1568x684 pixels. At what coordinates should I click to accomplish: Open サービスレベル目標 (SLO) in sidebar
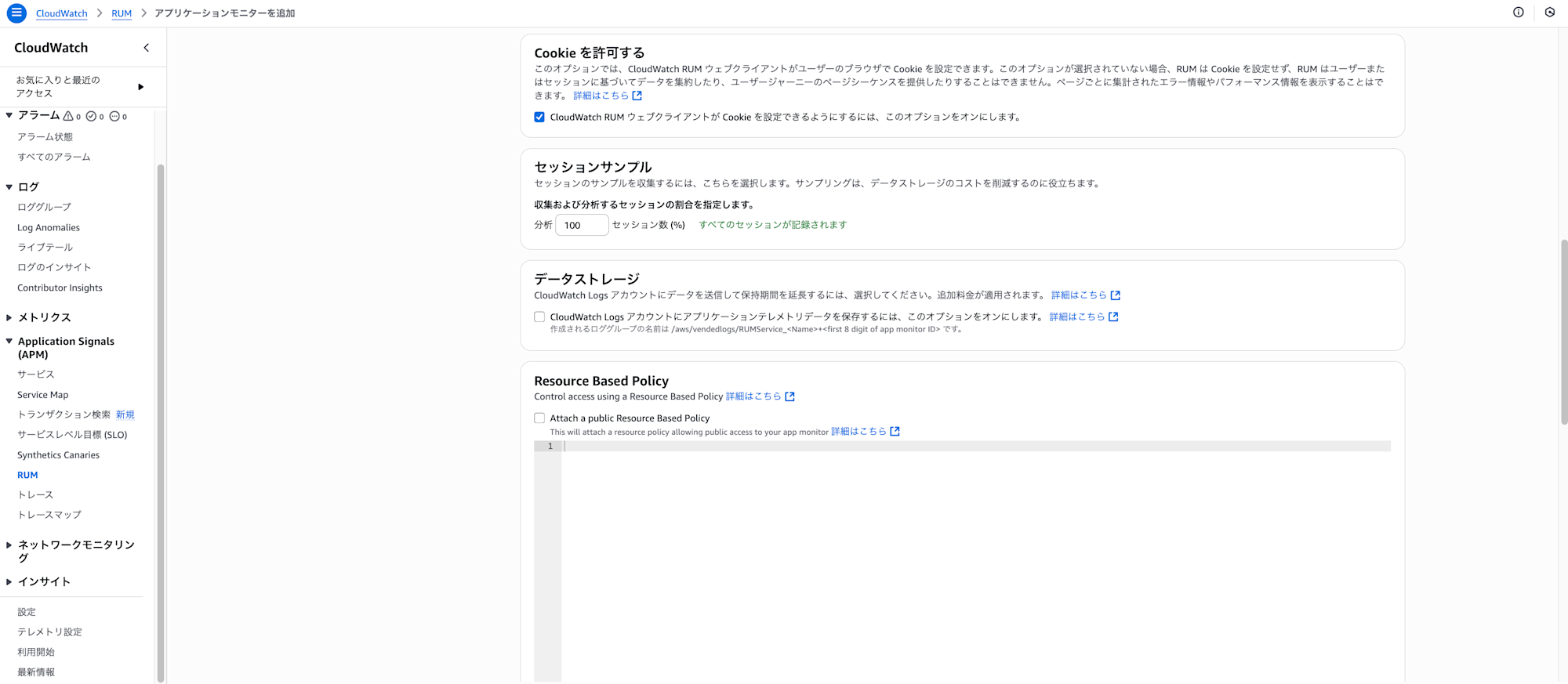[x=72, y=435]
